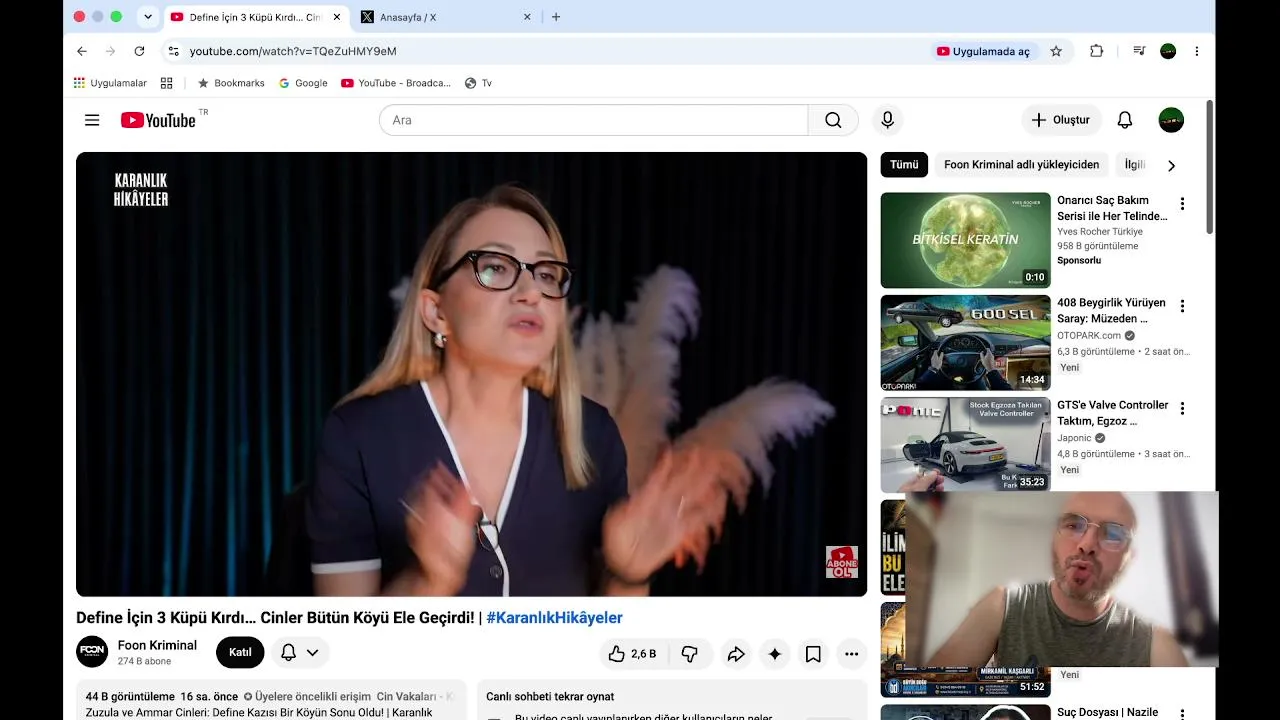Close the Define İçin 3 Küpü tab

coord(337,17)
